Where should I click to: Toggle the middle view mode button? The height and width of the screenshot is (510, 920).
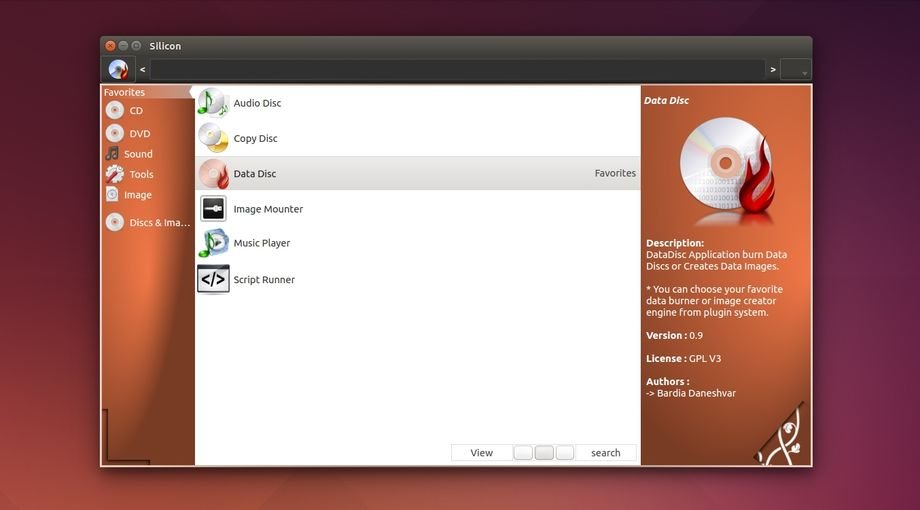(544, 453)
